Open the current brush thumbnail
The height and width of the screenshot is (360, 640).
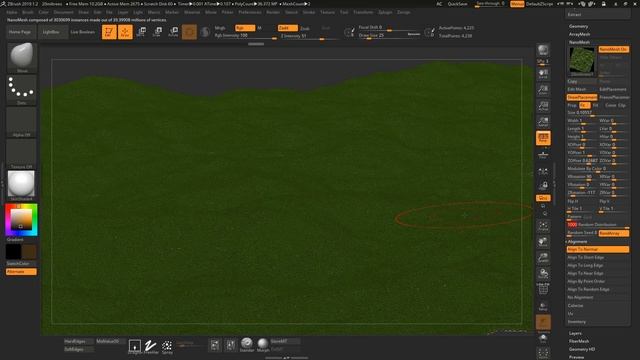pyautogui.click(x=22, y=56)
